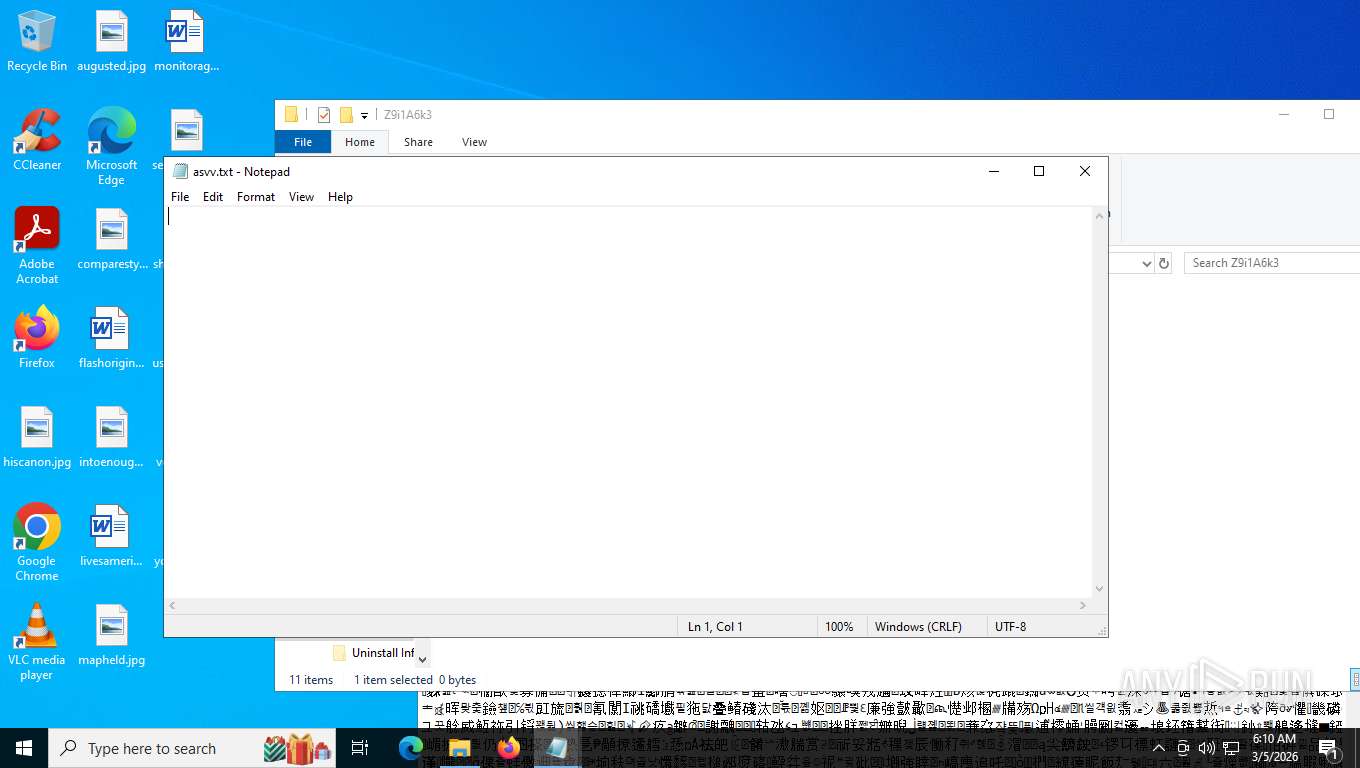The height and width of the screenshot is (768, 1360).
Task: Select the augusted.jpg desktop file
Action: coord(112,41)
